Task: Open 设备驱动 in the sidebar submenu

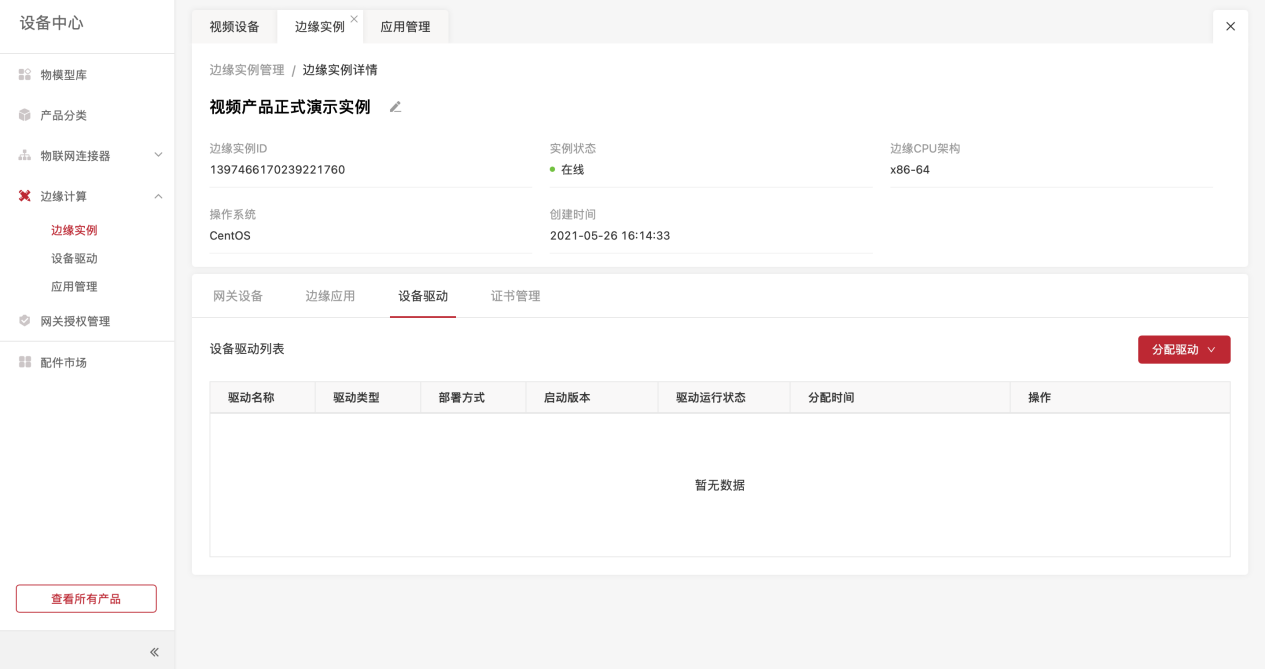Action: [74, 258]
